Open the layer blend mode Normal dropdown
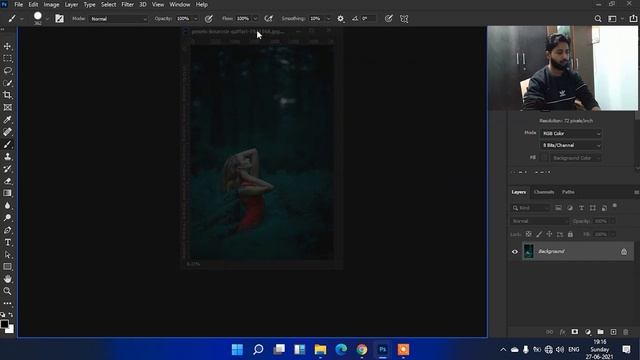Screen dimensions: 640x360 [539, 221]
